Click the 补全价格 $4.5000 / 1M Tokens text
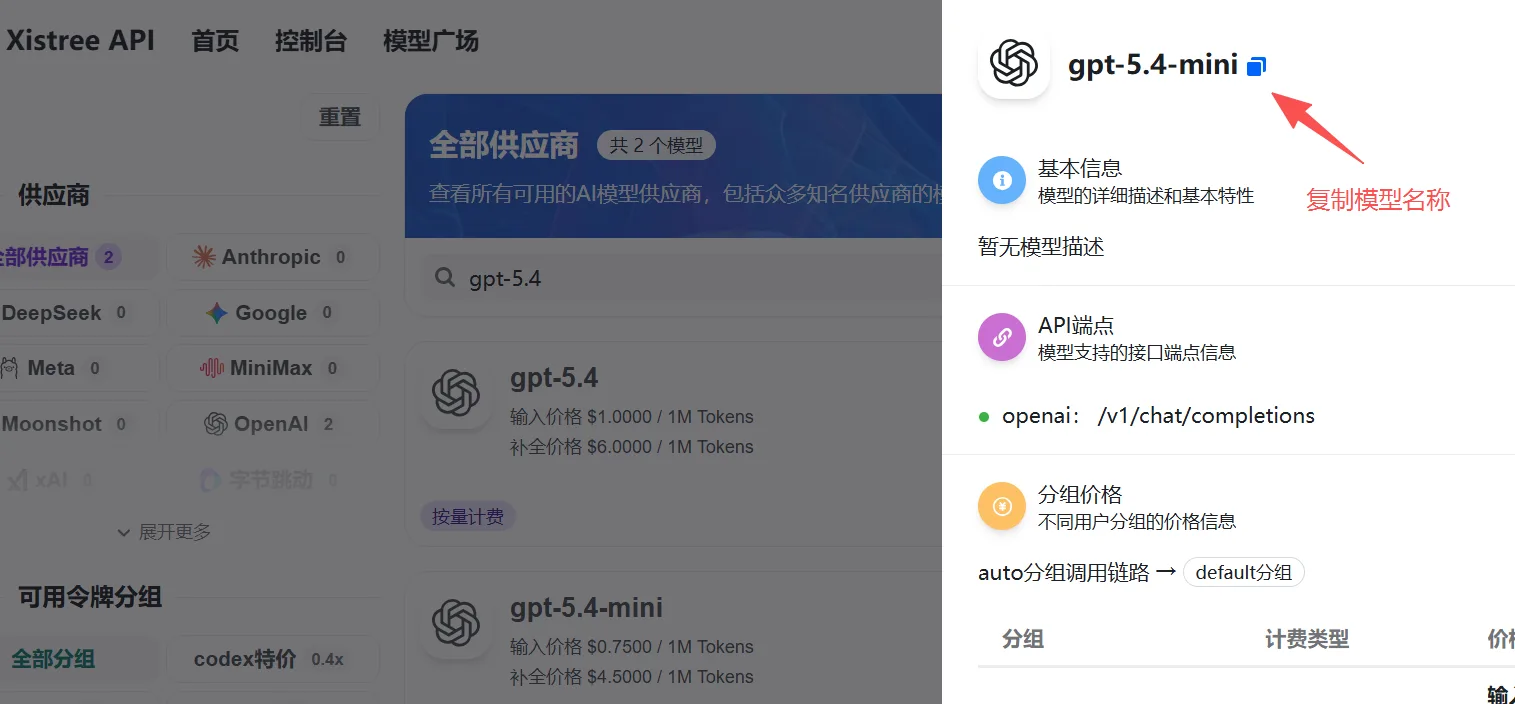Screen dimensions: 1515x704 click(x=632, y=677)
